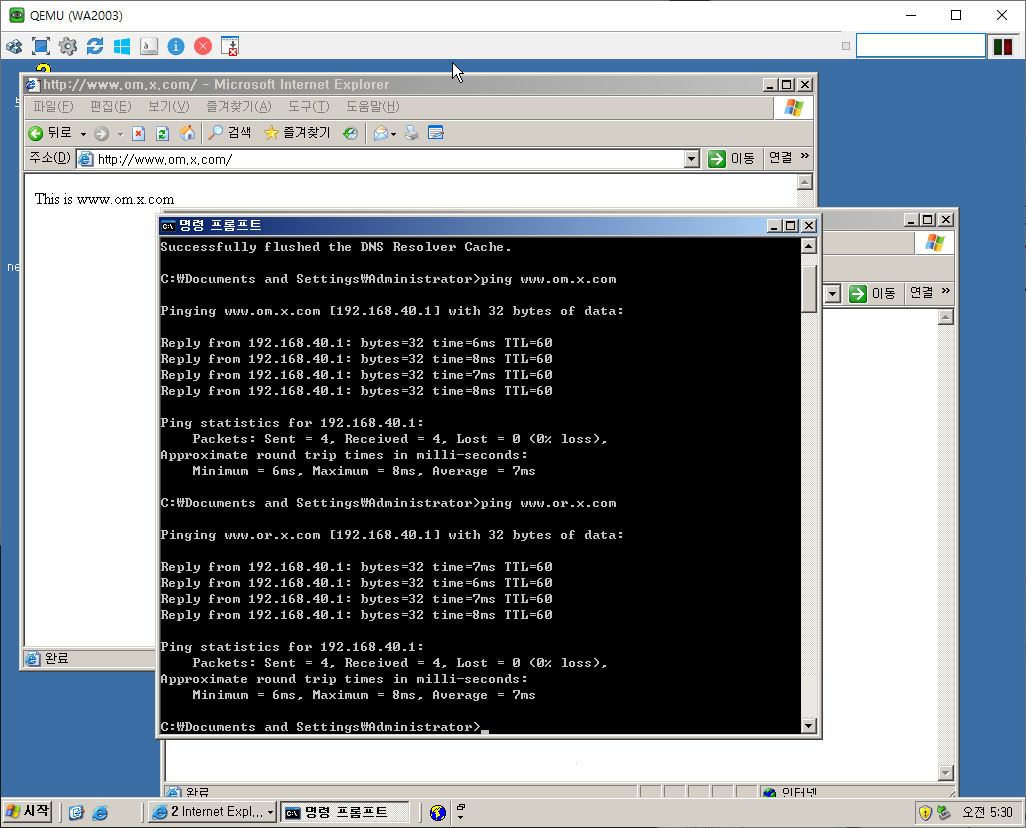
Task: Click the Windows logo key icon in QEMU toolbar
Action: 122,46
